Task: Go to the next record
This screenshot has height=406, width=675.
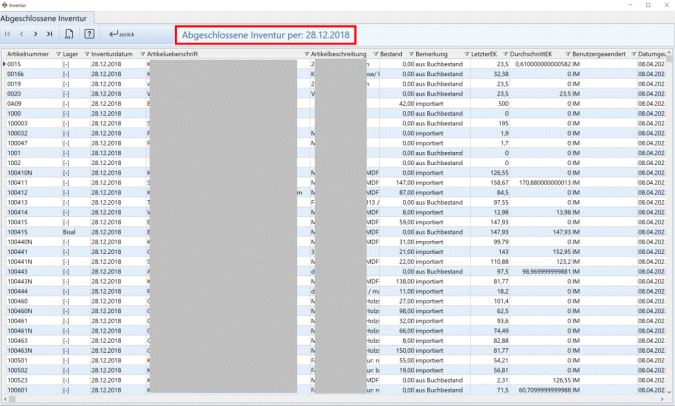Action: (36, 34)
